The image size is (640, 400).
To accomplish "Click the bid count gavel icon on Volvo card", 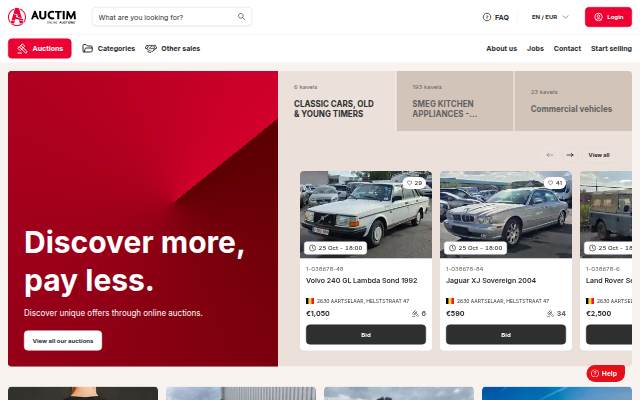I will [415, 313].
